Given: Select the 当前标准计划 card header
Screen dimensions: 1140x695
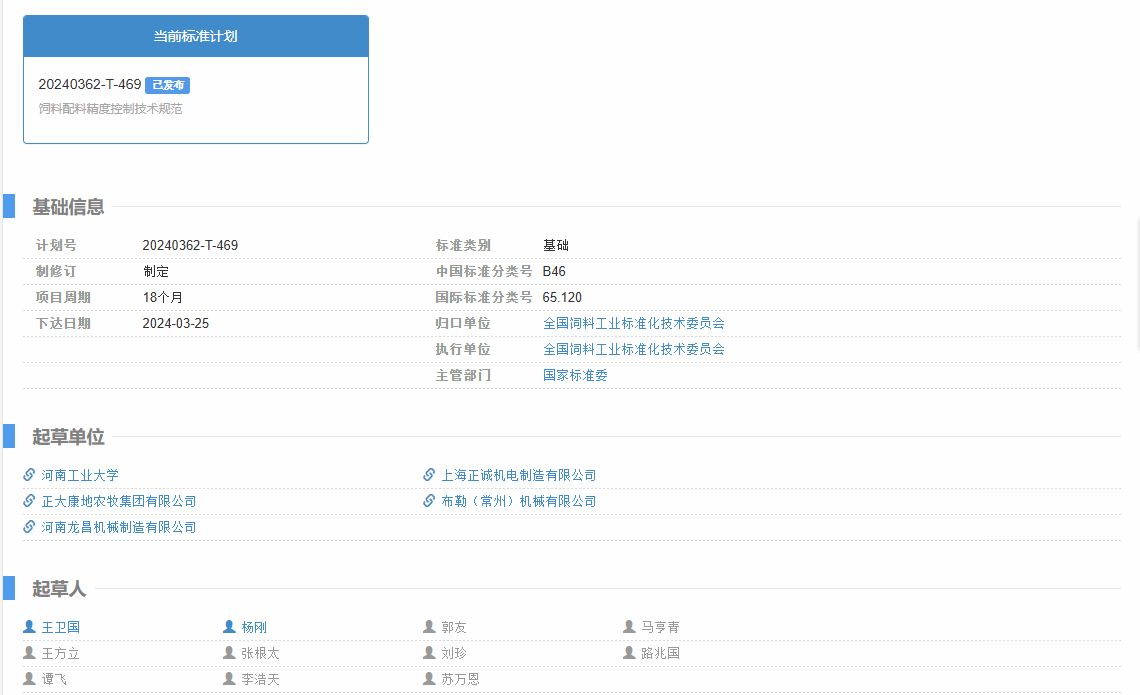Looking at the screenshot, I should point(195,36).
